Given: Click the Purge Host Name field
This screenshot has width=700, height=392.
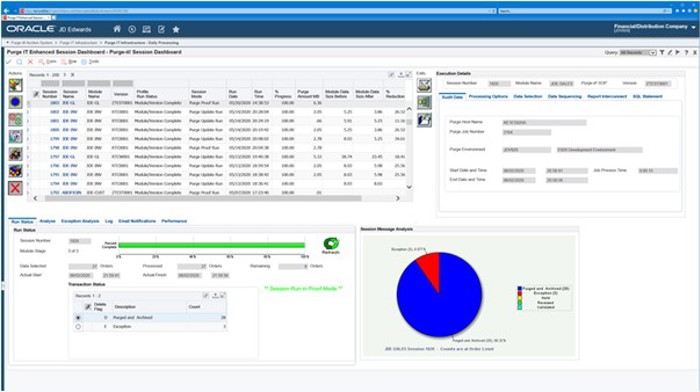Looking at the screenshot, I should (x=544, y=122).
